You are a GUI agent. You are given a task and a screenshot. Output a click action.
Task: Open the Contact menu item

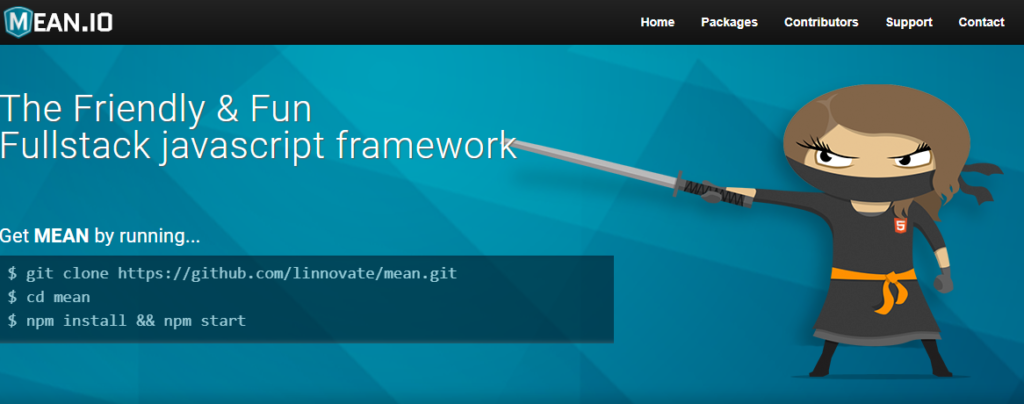(981, 22)
